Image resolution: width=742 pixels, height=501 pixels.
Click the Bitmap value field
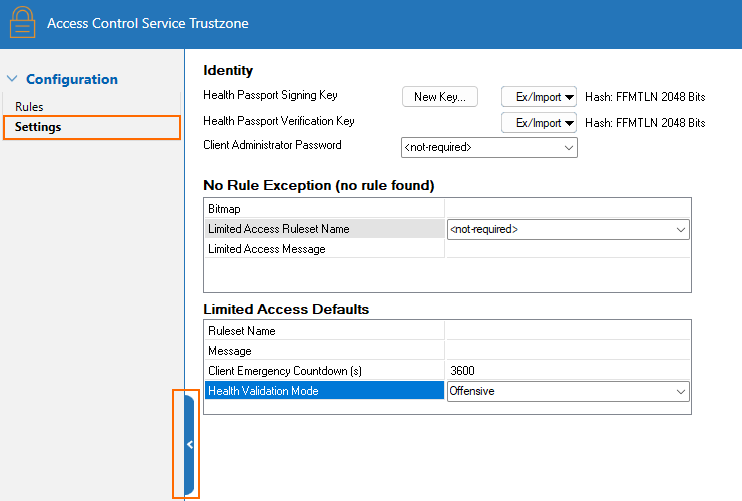(568, 209)
